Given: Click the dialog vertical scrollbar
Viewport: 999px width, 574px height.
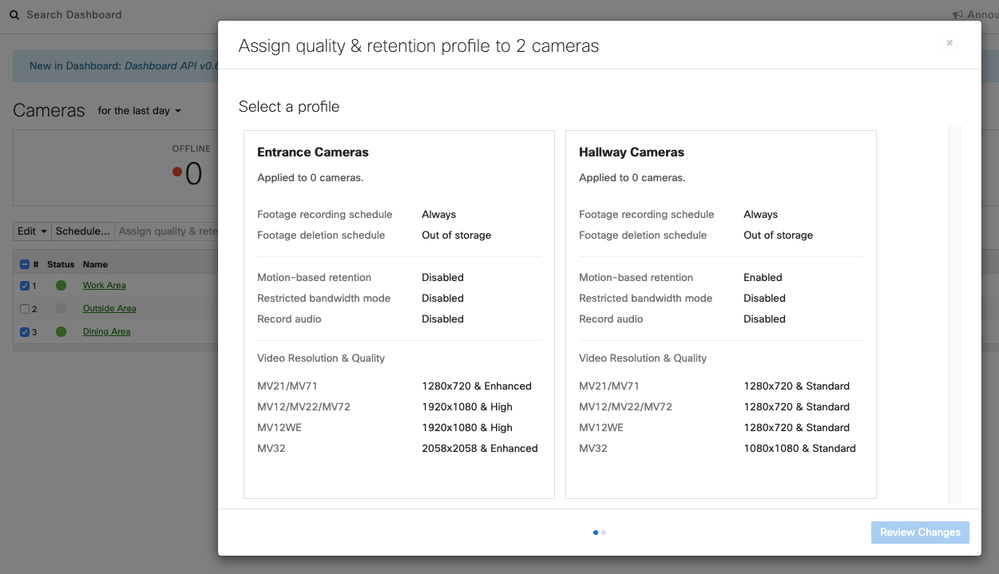Looking at the screenshot, I should coord(954,314).
